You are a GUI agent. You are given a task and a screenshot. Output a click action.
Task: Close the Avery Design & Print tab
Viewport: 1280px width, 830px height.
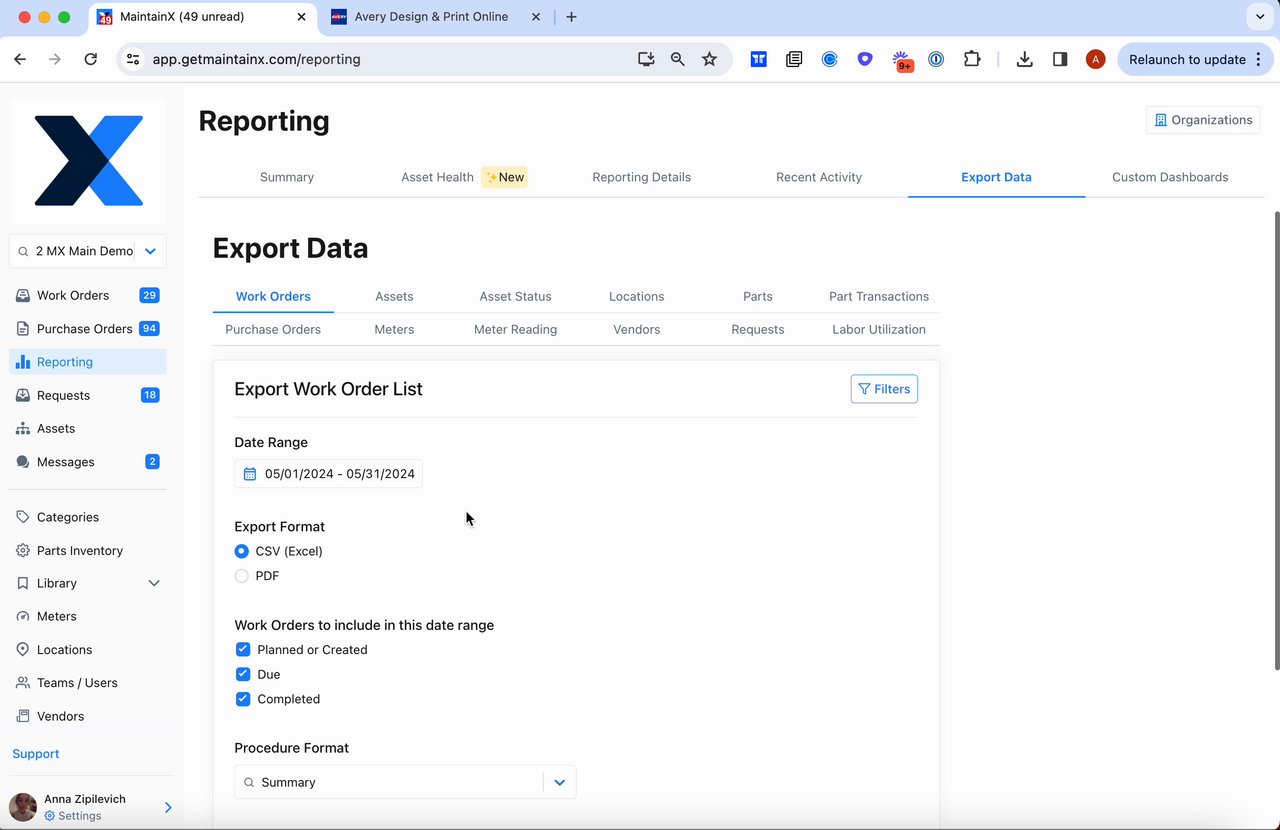pyautogui.click(x=536, y=17)
